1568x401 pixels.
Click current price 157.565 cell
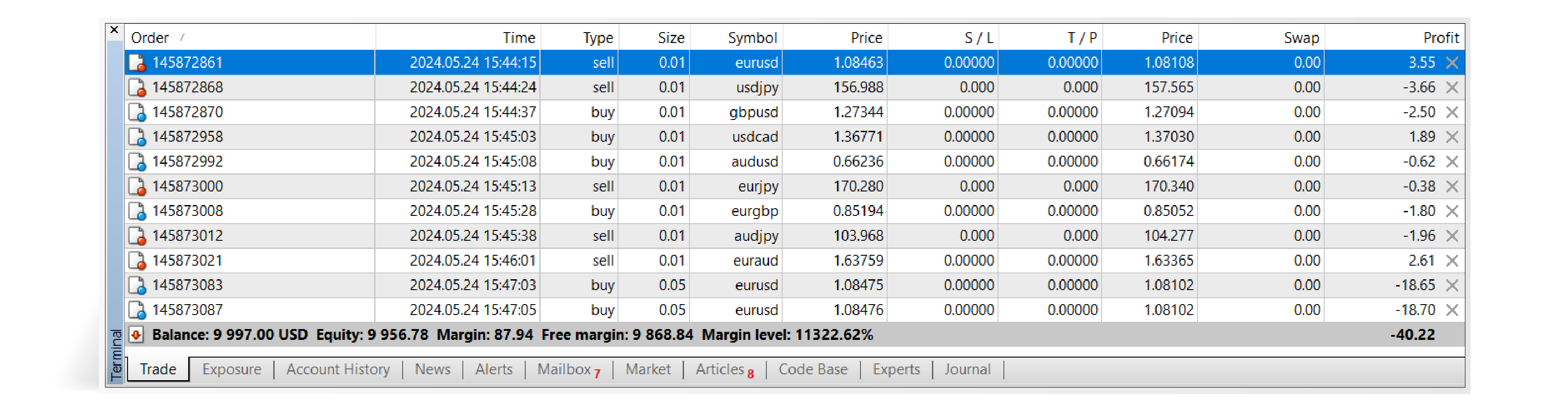[x=1150, y=88]
